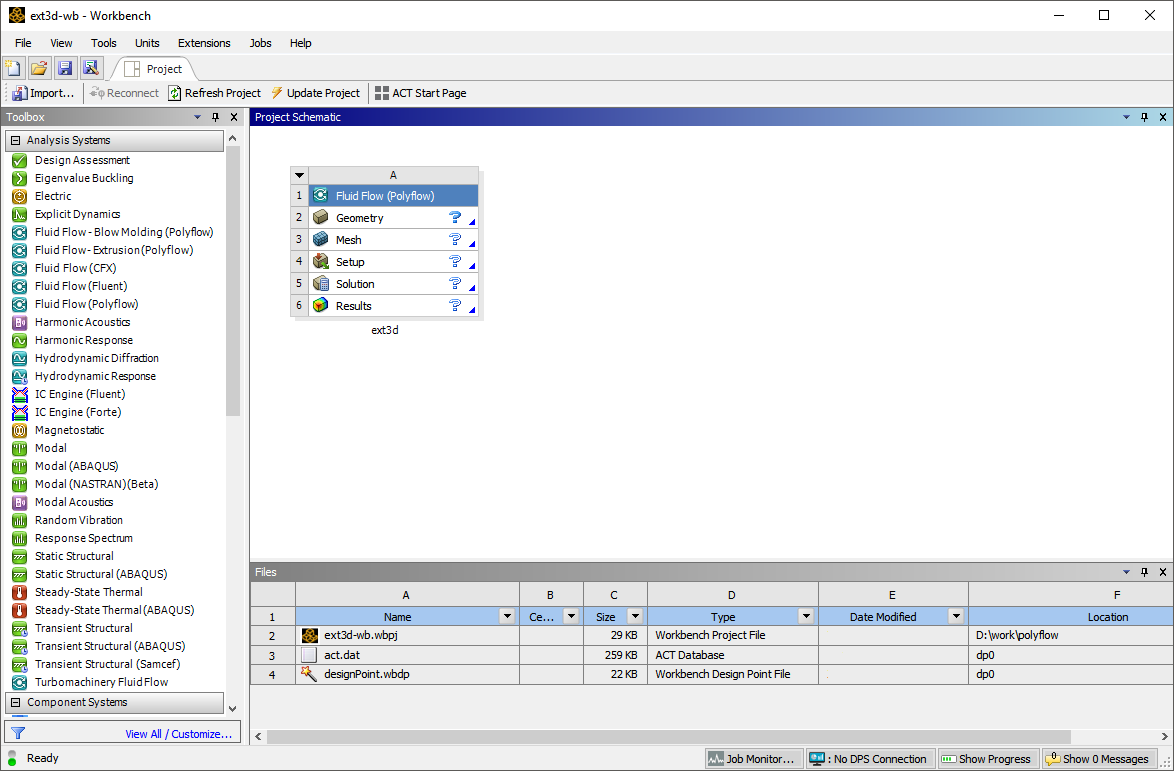Viewport: 1174px width, 771px height.
Task: Open the Help menu
Action: [x=301, y=43]
